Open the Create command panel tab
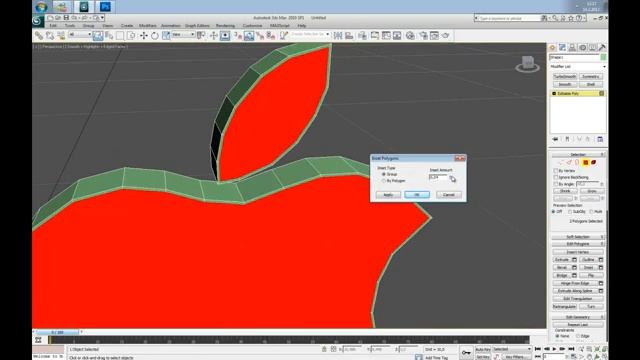 [552, 48]
